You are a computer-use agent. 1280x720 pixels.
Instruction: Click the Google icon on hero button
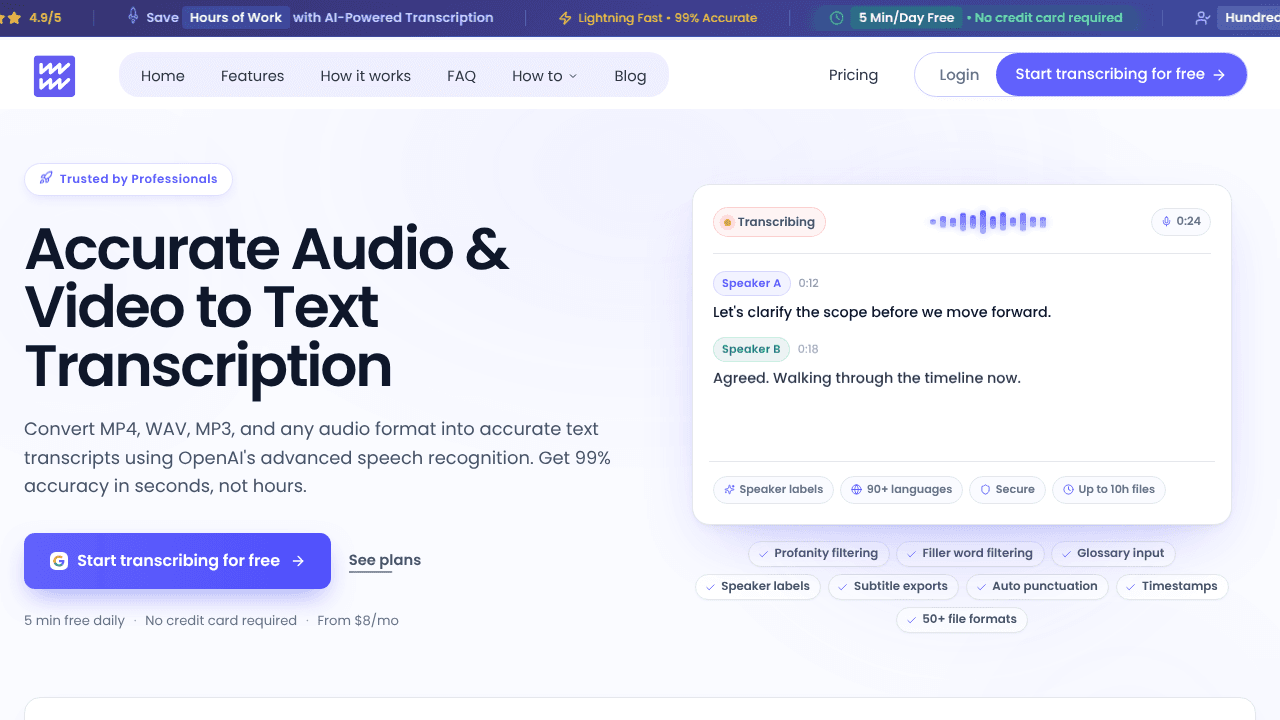pos(59,561)
